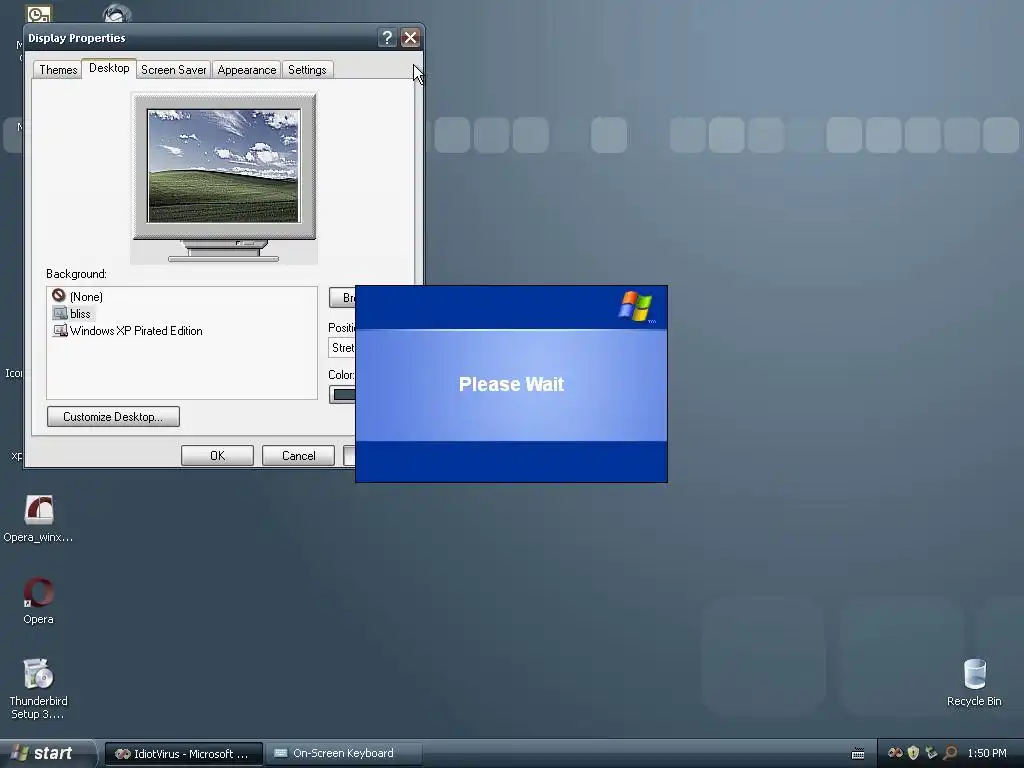Click the Windows flag logo in Please Wait box
Viewport: 1024px width, 768px height.
coord(635,307)
